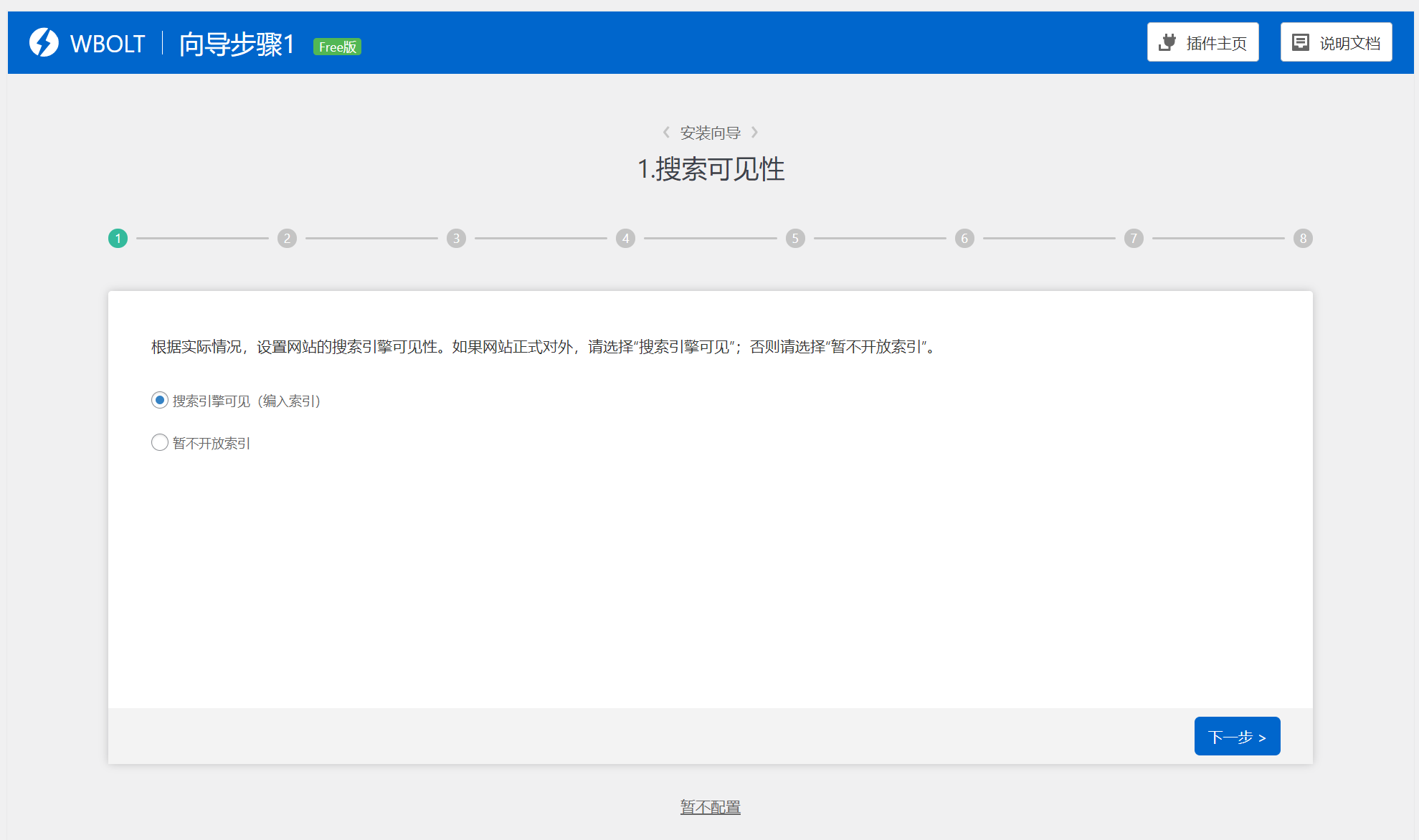Image resolution: width=1419 pixels, height=840 pixels.
Task: Click the document icon for 说明文档
Action: pyautogui.click(x=1300, y=42)
